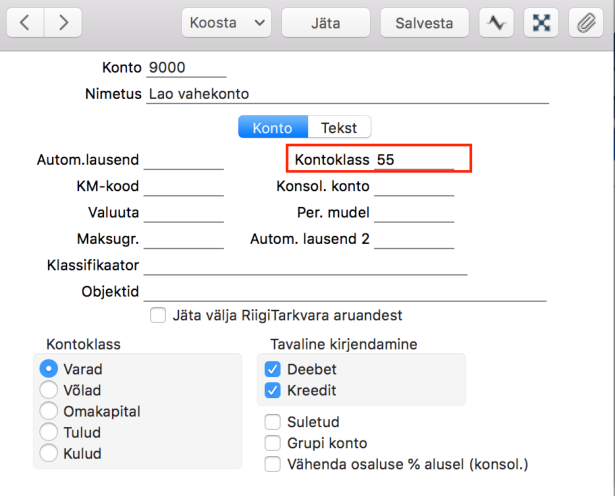Click the Per. mudel field
The height and width of the screenshot is (497, 615).
point(414,213)
